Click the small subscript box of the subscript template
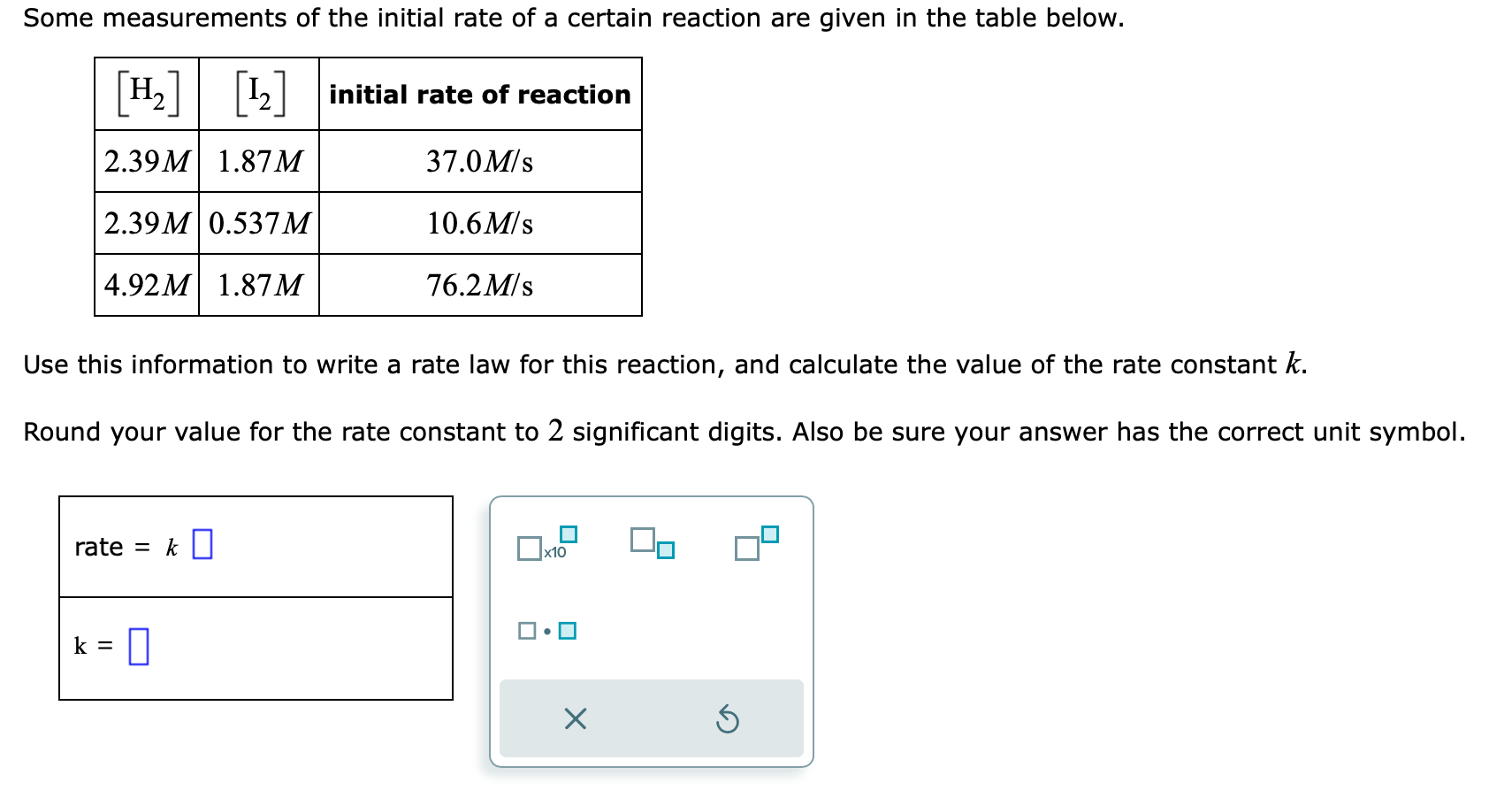 [665, 551]
